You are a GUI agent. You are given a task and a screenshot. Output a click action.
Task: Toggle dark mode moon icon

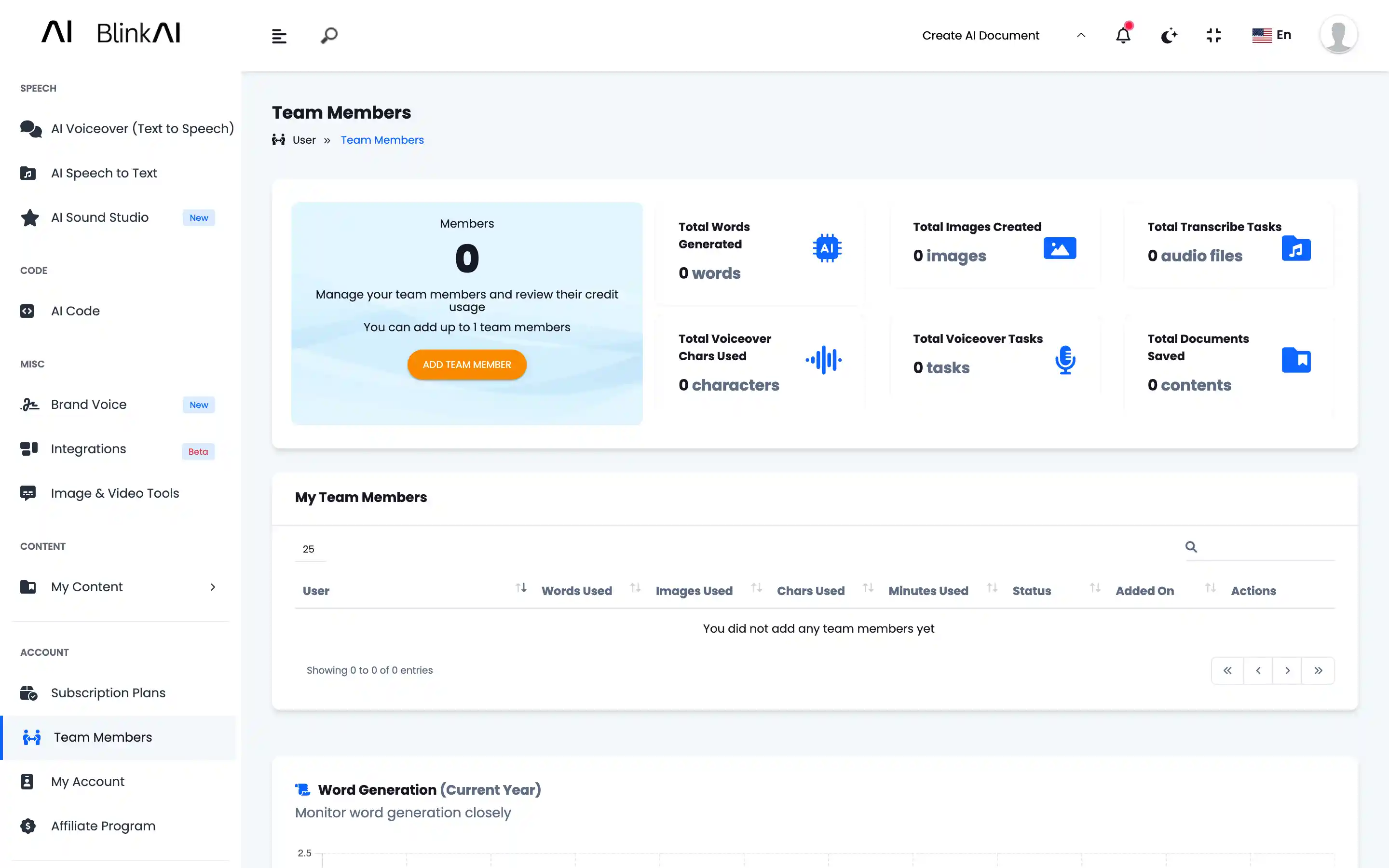[1169, 36]
